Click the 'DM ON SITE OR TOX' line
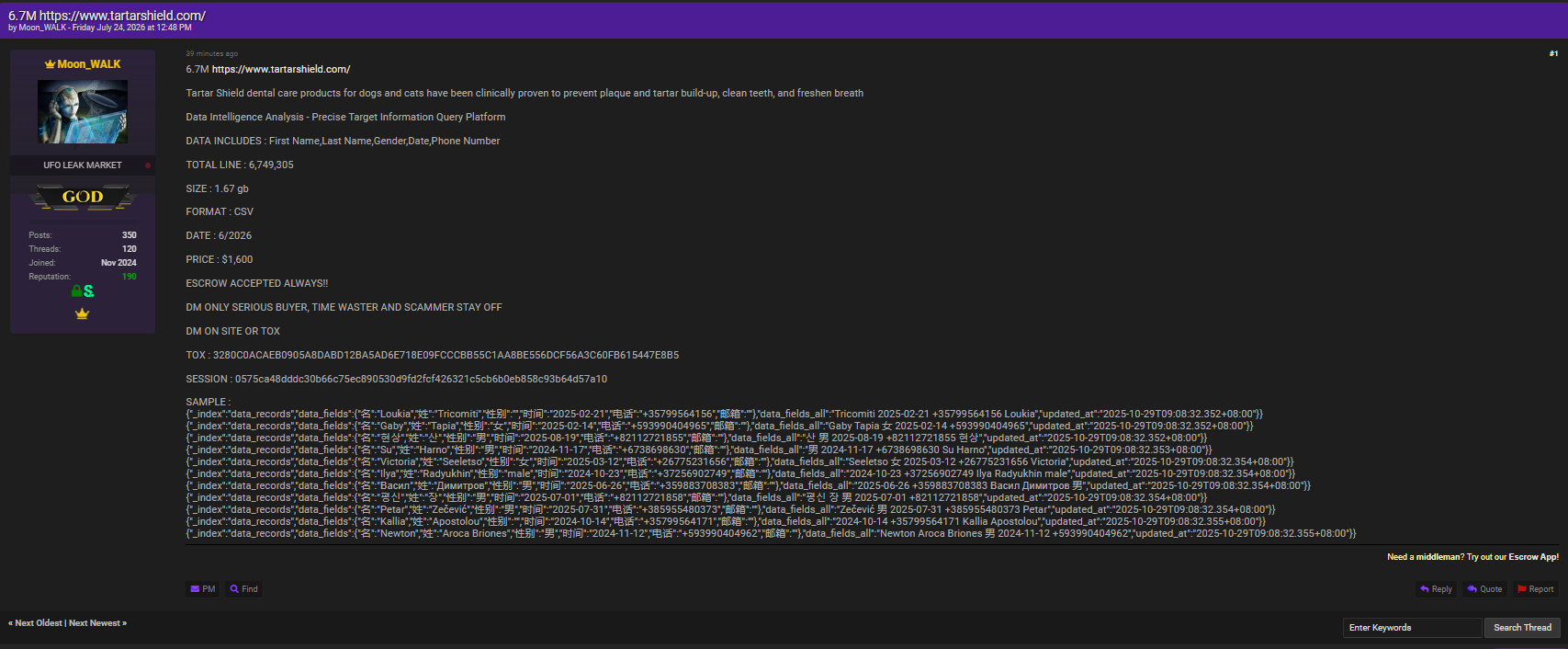This screenshot has width=1568, height=649. [x=233, y=331]
